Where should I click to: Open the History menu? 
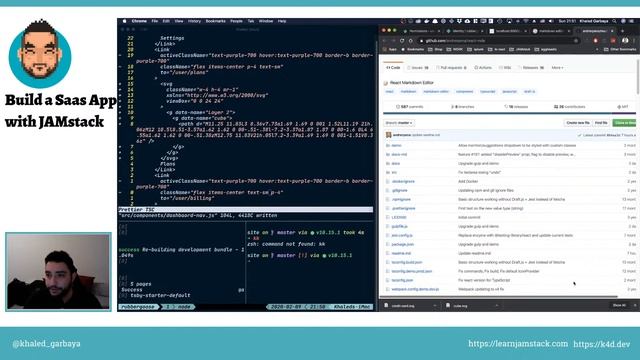[194, 21]
